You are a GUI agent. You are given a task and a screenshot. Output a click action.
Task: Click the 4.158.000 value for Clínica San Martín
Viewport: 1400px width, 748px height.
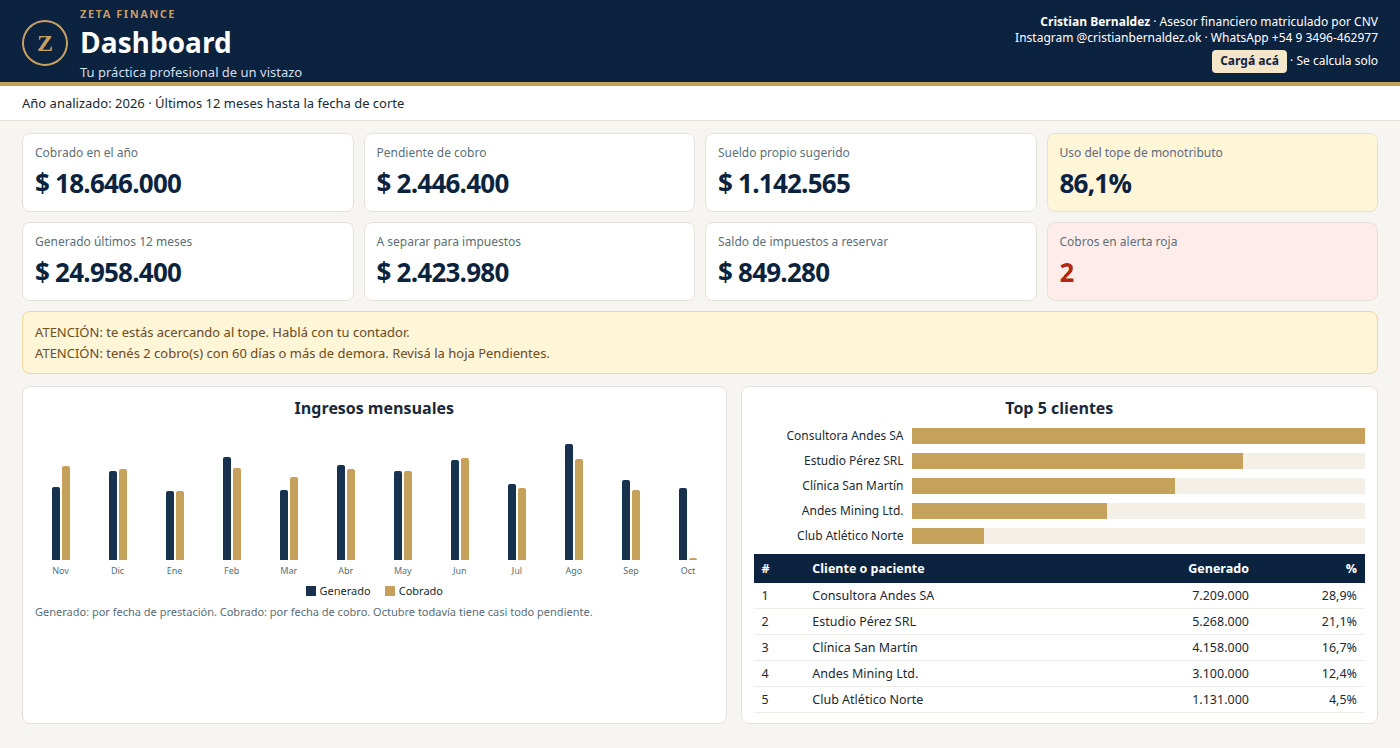tap(1220, 648)
